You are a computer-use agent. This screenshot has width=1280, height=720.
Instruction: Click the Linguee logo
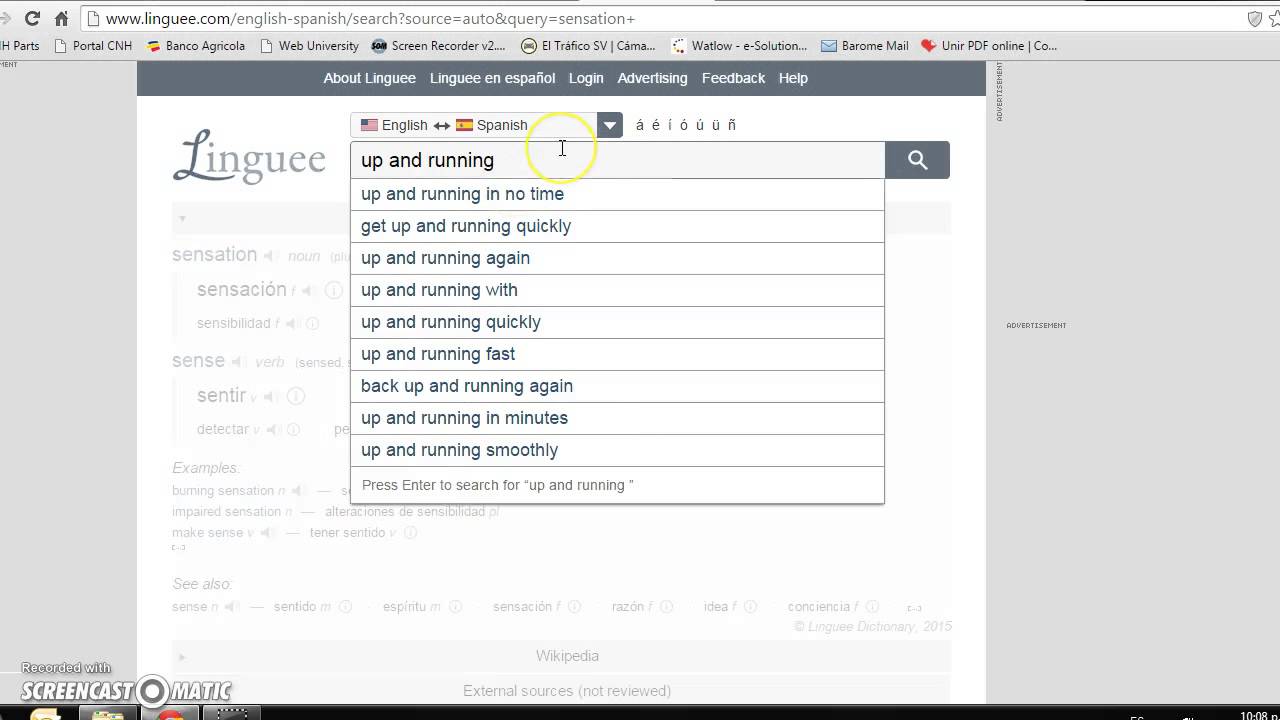tap(249, 158)
